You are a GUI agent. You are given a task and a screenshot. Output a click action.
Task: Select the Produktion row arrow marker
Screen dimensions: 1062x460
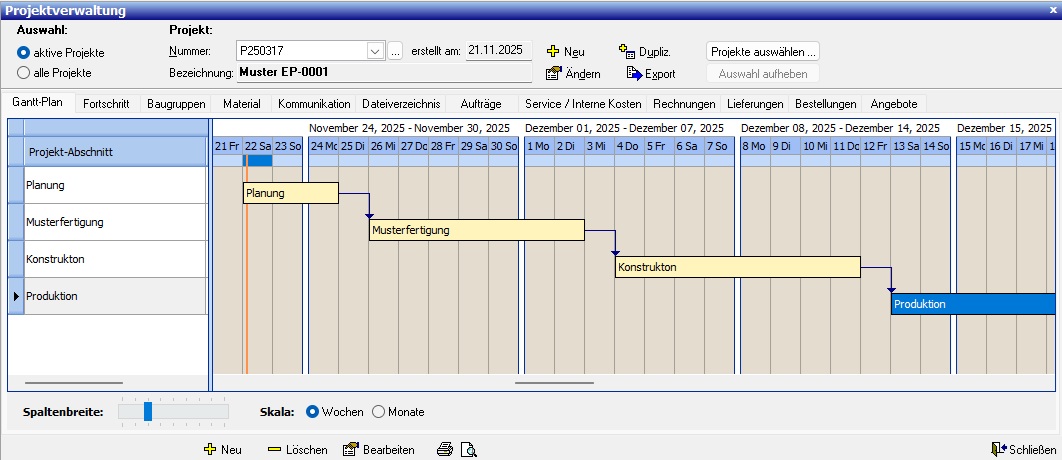pos(15,296)
